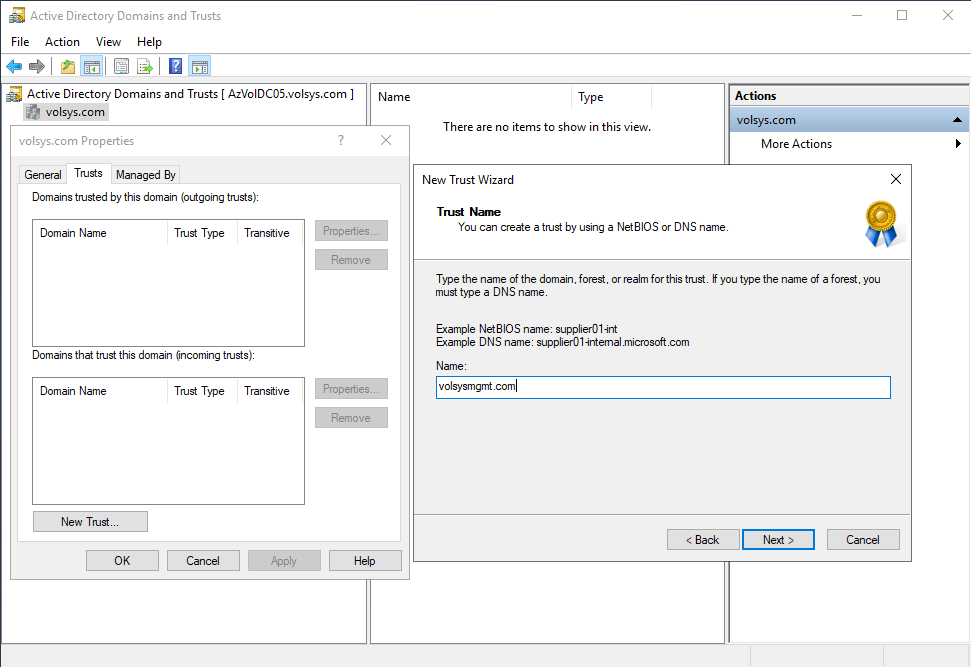971x667 pixels.
Task: Click the Properties toolbar icon
Action: point(121,67)
